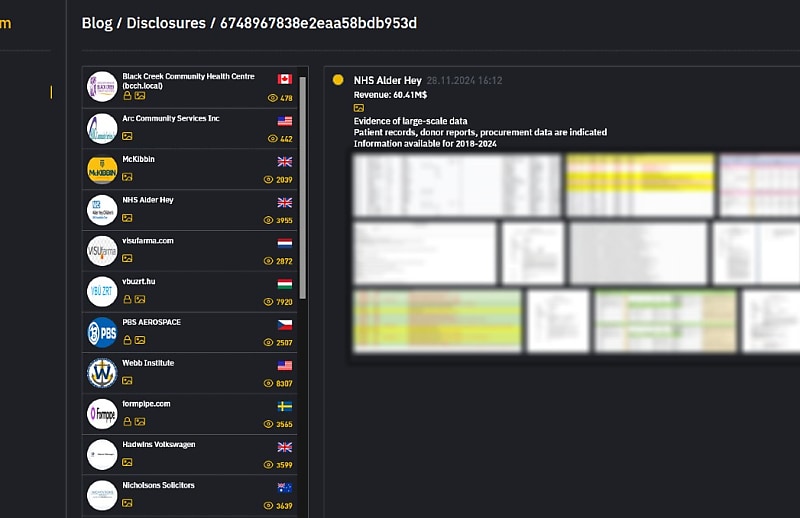The height and width of the screenshot is (518, 800).
Task: Click the Arc Community Services Inc logo
Action: point(102,128)
